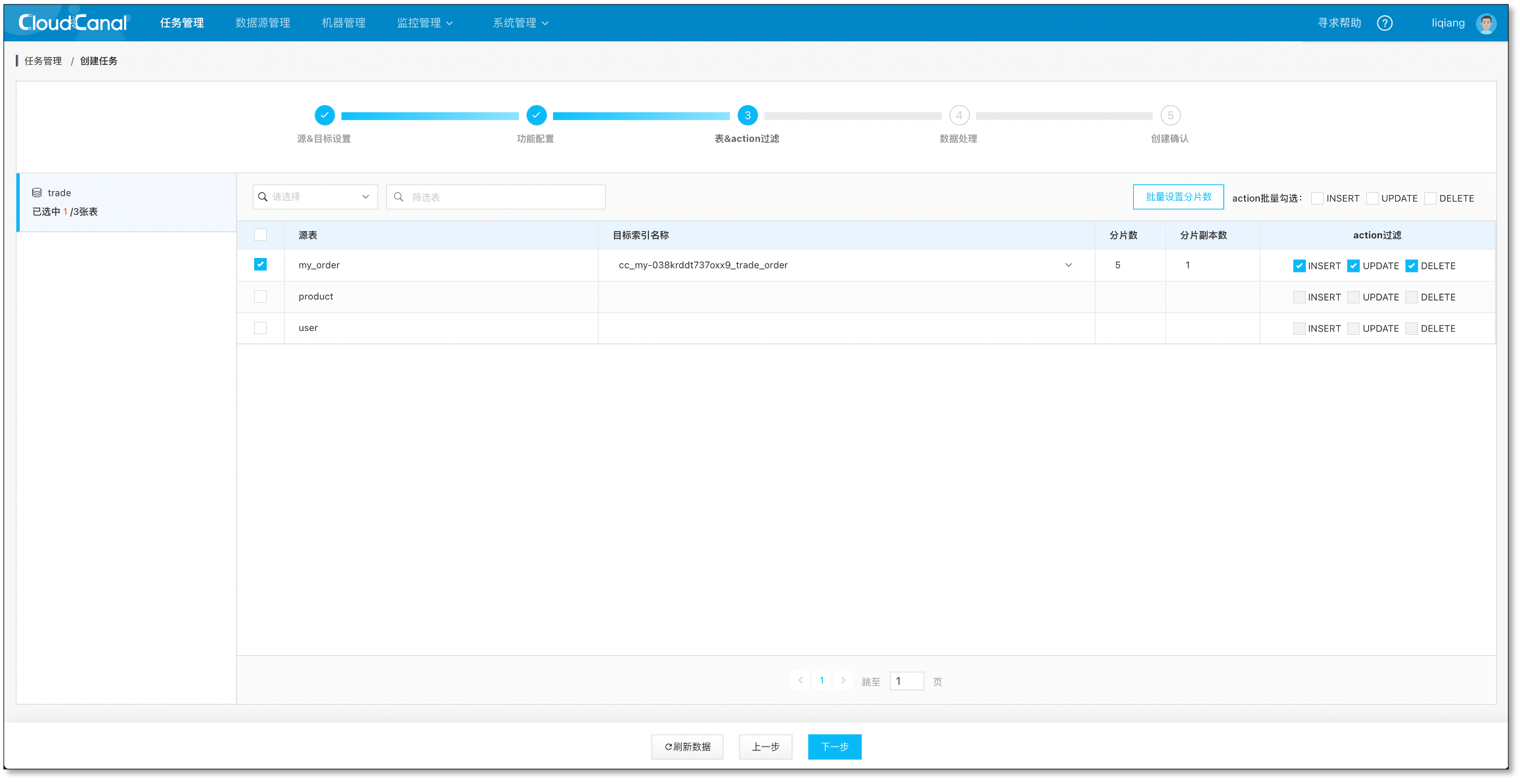Toggle the select-all header checkbox
The height and width of the screenshot is (784, 1520).
261,235
